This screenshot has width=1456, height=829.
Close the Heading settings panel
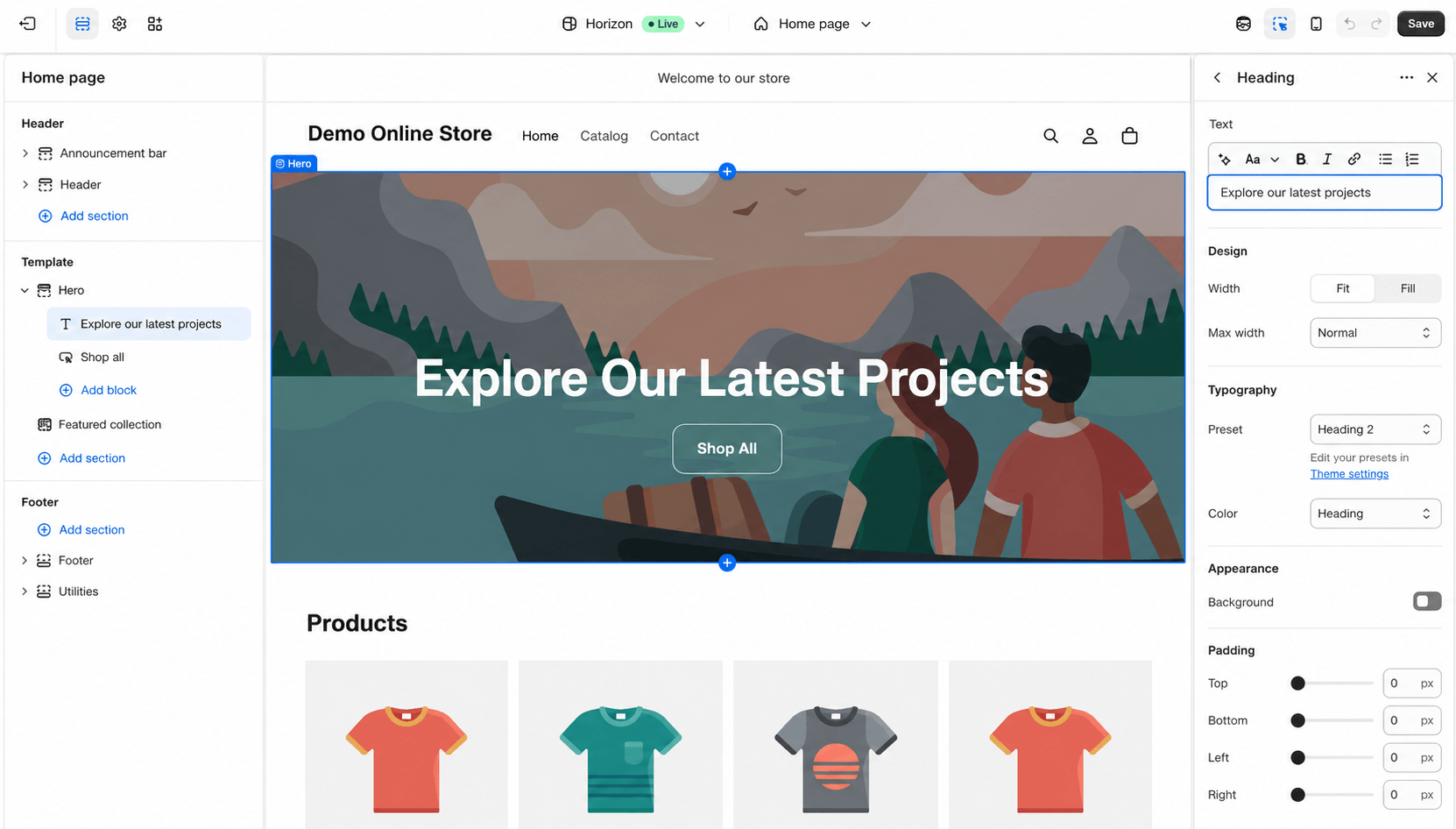[x=1432, y=77]
